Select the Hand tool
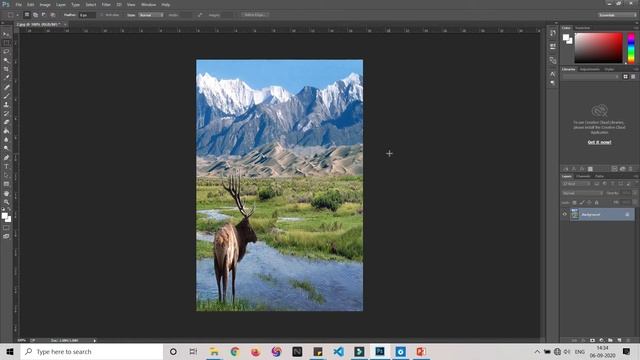This screenshot has height=360, width=640. (x=6, y=193)
